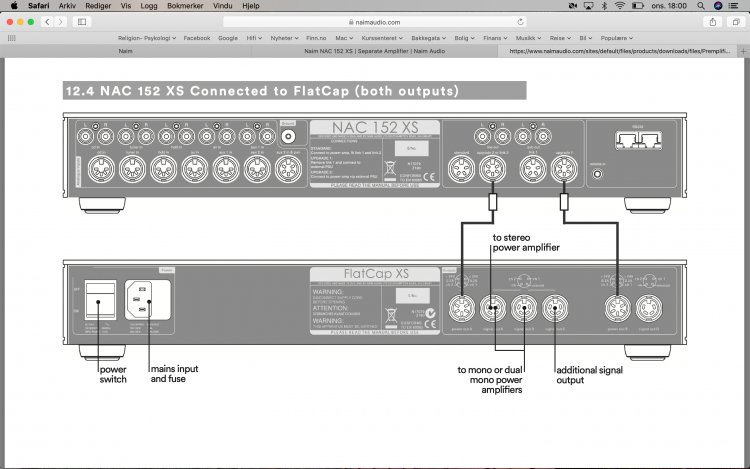Open Spotlight search in menu bar
The height and width of the screenshot is (469, 750).
pyautogui.click(x=701, y=6)
